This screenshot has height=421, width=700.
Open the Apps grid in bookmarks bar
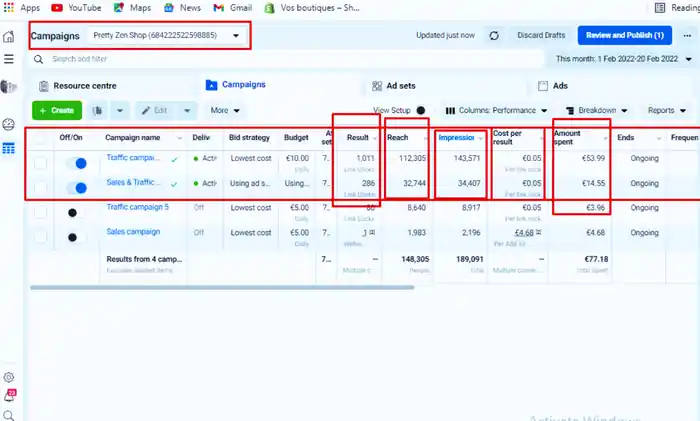click(x=8, y=8)
